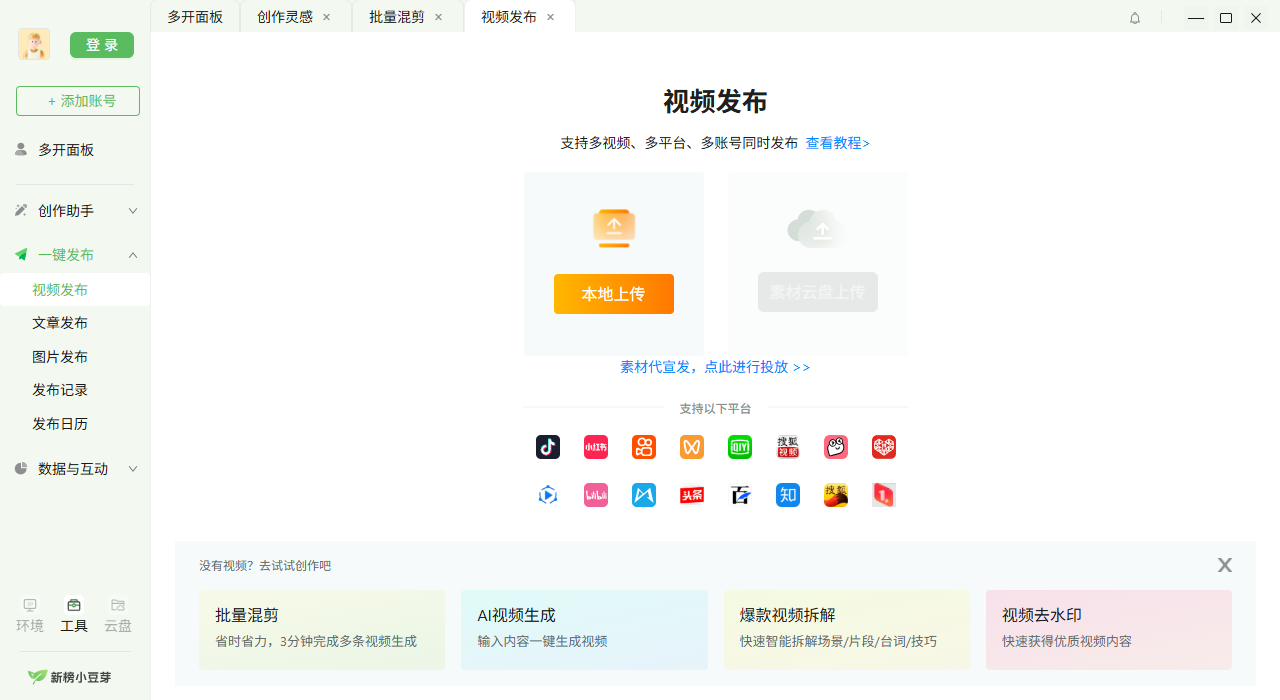This screenshot has height=700, width=1280.
Task: Click the orange local upload icon
Action: (614, 228)
